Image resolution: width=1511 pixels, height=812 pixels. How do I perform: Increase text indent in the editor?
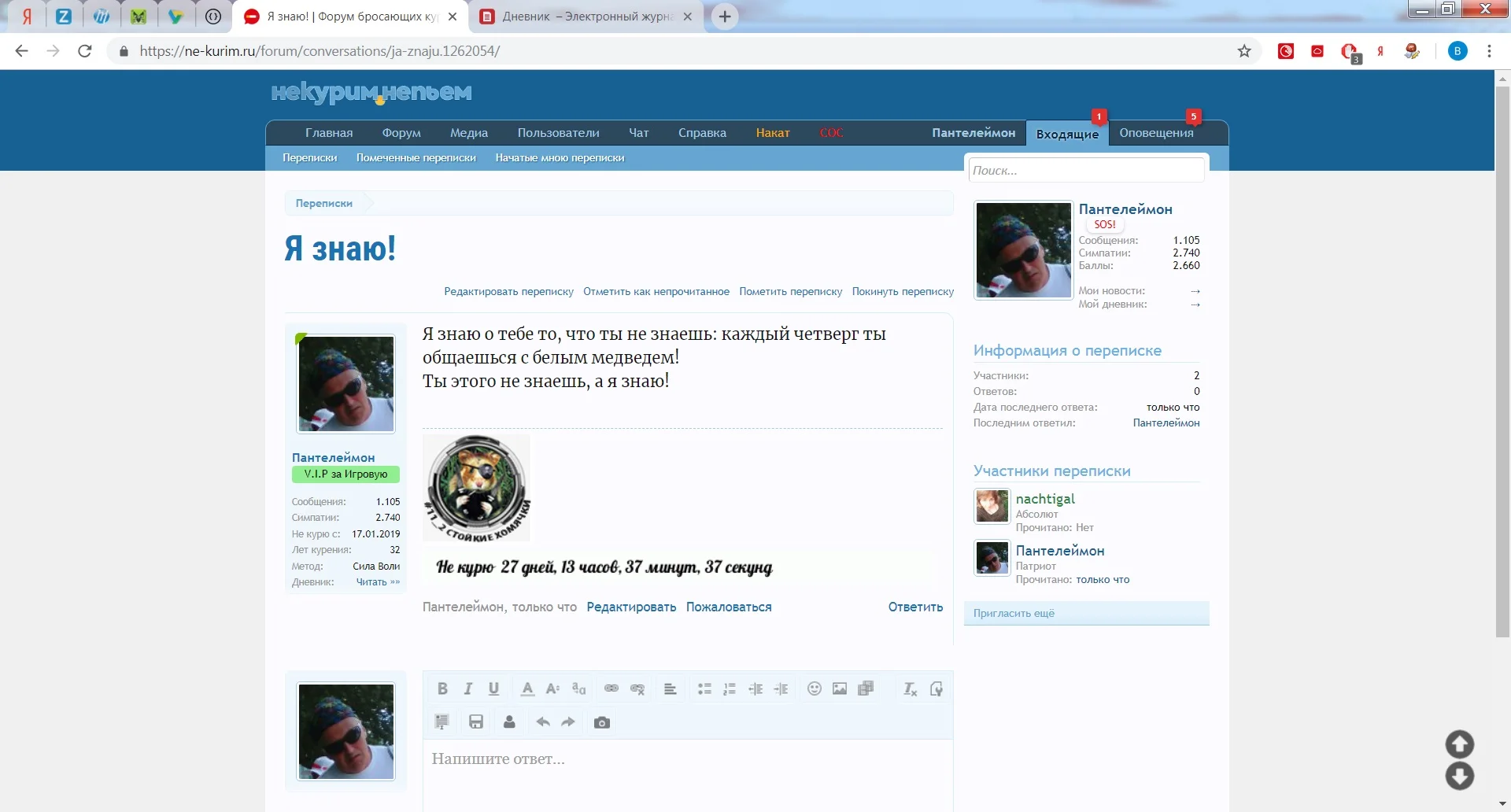pos(781,689)
